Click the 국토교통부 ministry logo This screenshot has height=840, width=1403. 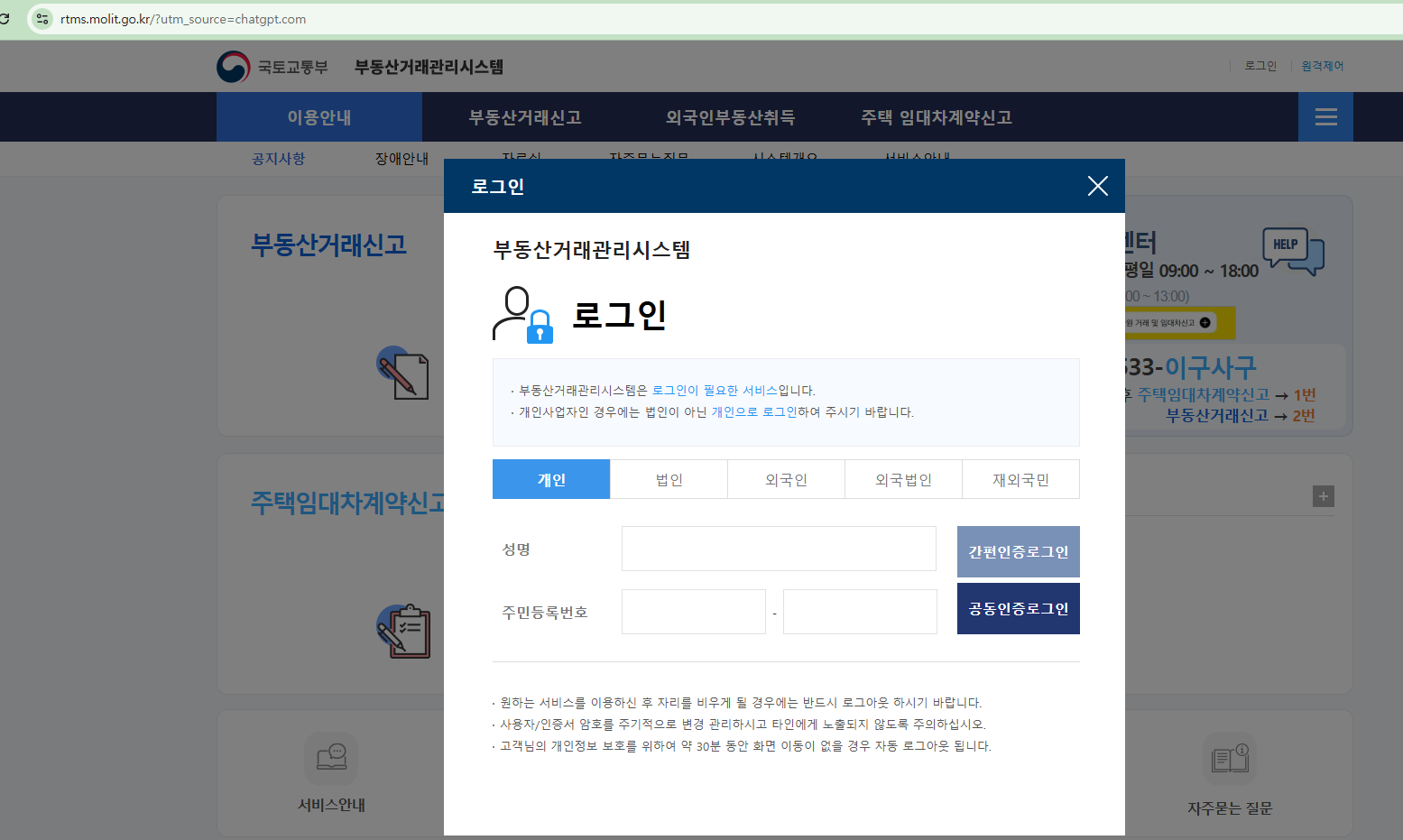coord(233,65)
